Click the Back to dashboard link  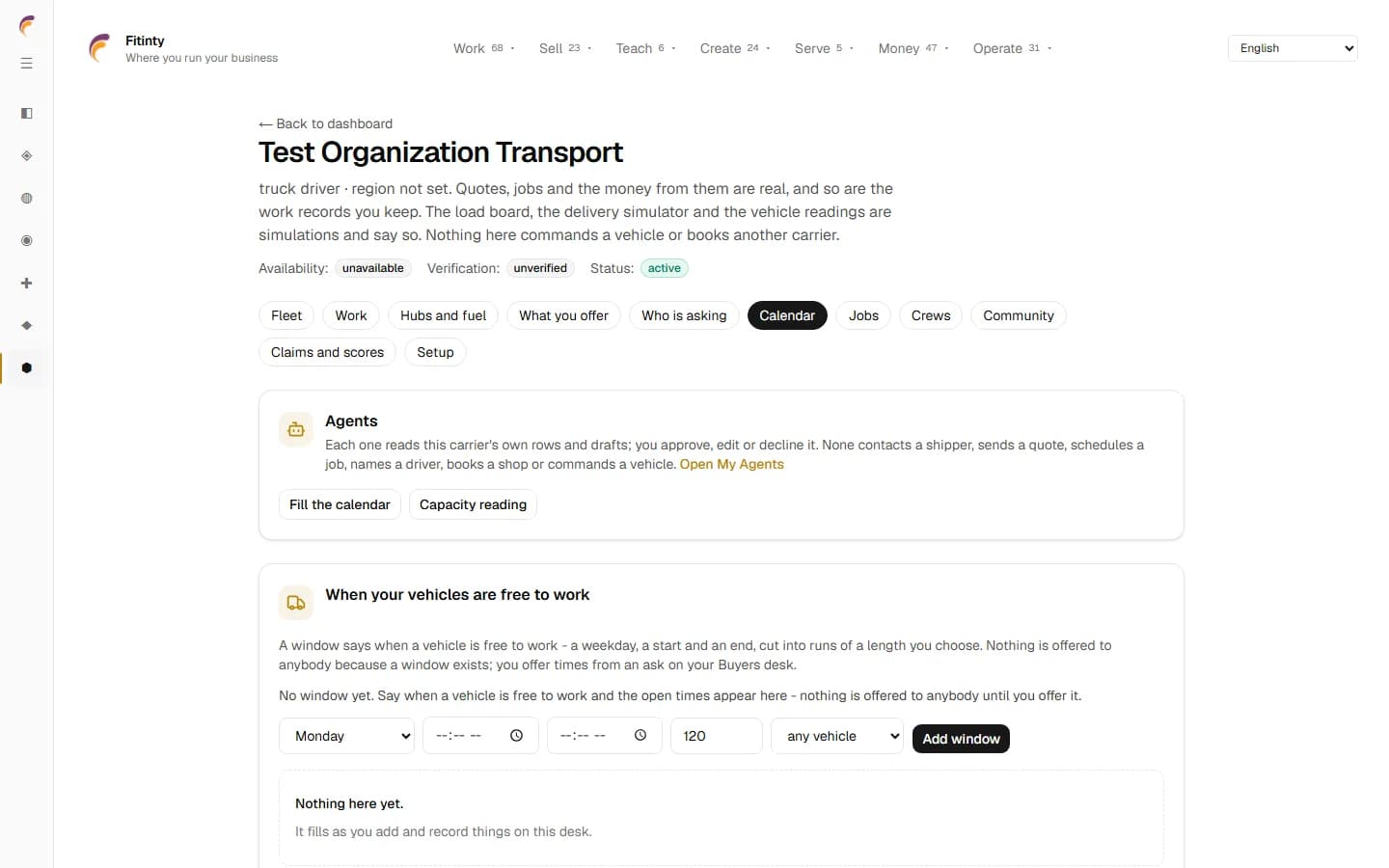[x=326, y=123]
